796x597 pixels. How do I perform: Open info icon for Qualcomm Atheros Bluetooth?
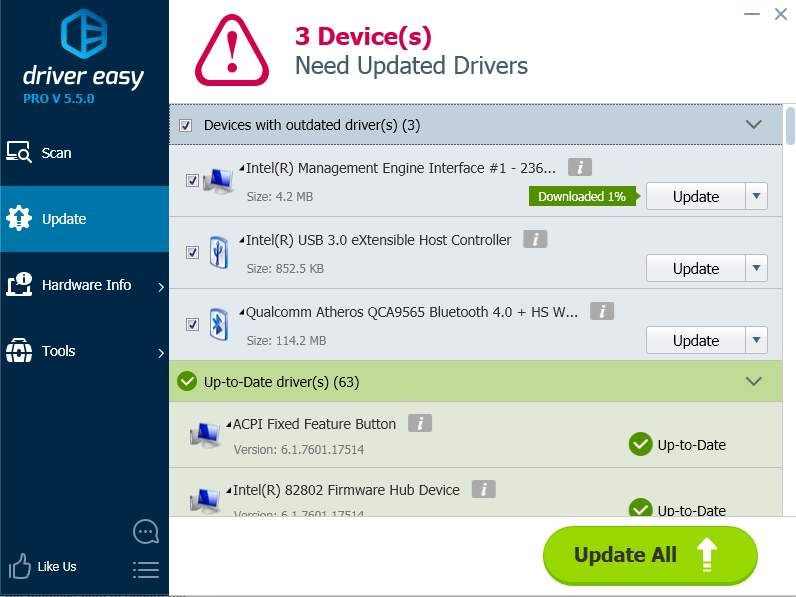601,311
